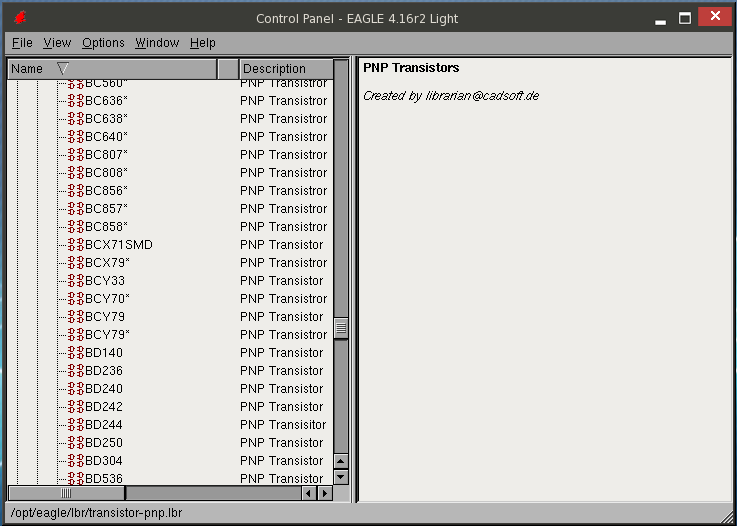The image size is (737, 526).
Task: Click the vertical scrollbar thumb grip
Action: point(341,328)
